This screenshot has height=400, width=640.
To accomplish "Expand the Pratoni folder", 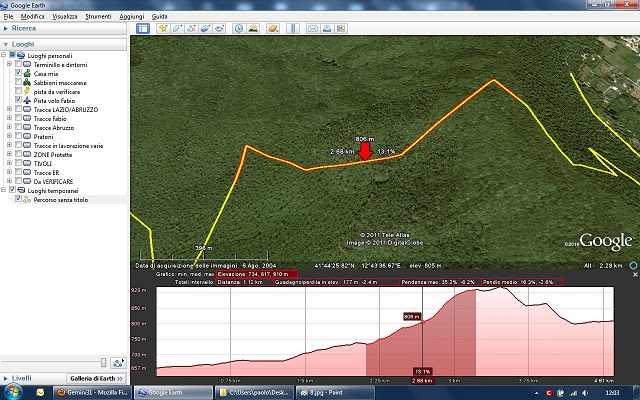I will [x=9, y=136].
